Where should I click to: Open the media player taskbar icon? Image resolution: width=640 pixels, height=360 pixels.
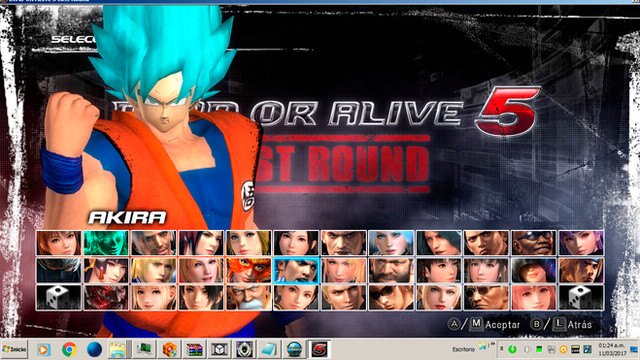[x=43, y=350]
